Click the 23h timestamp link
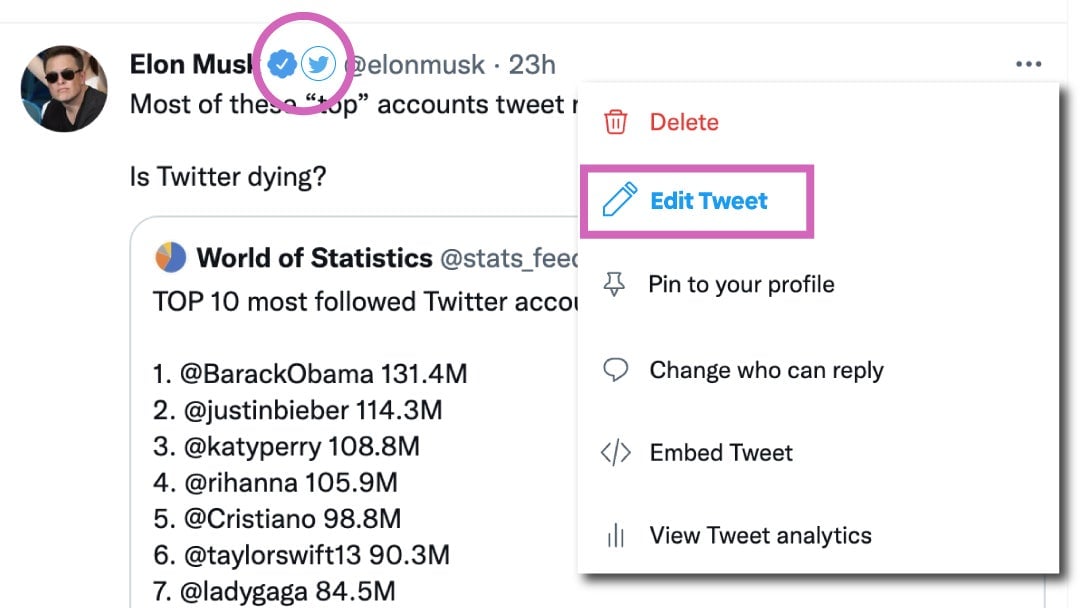The width and height of the screenshot is (1080, 608). click(x=532, y=65)
